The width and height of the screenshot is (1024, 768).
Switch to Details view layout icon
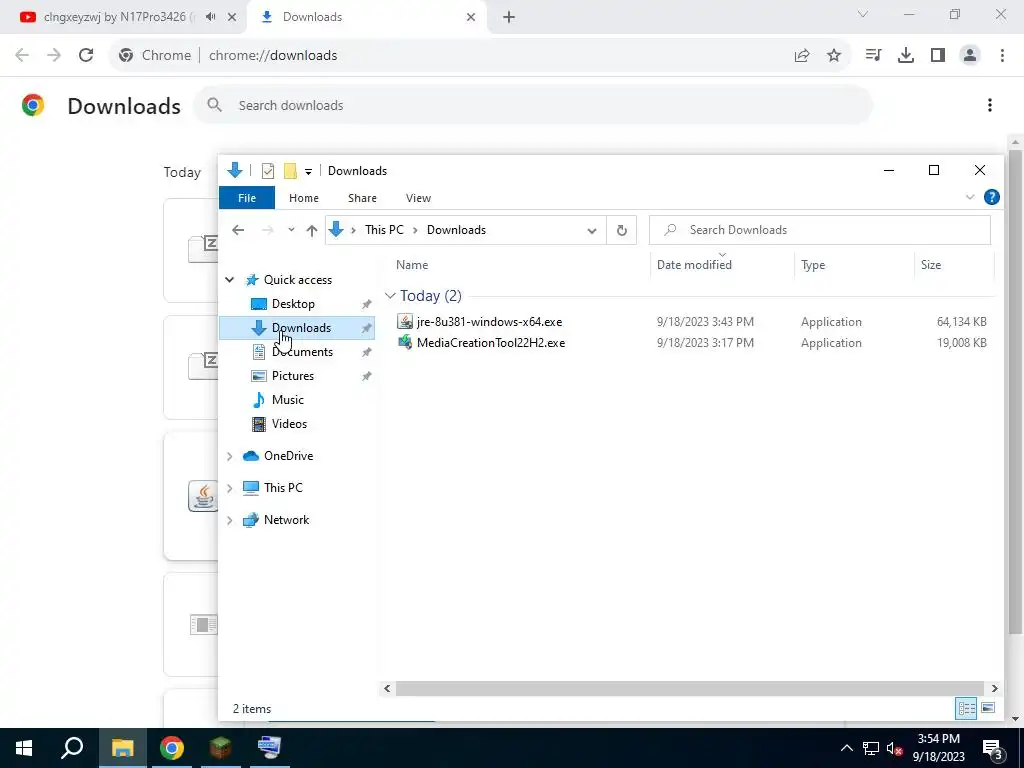pyautogui.click(x=967, y=708)
